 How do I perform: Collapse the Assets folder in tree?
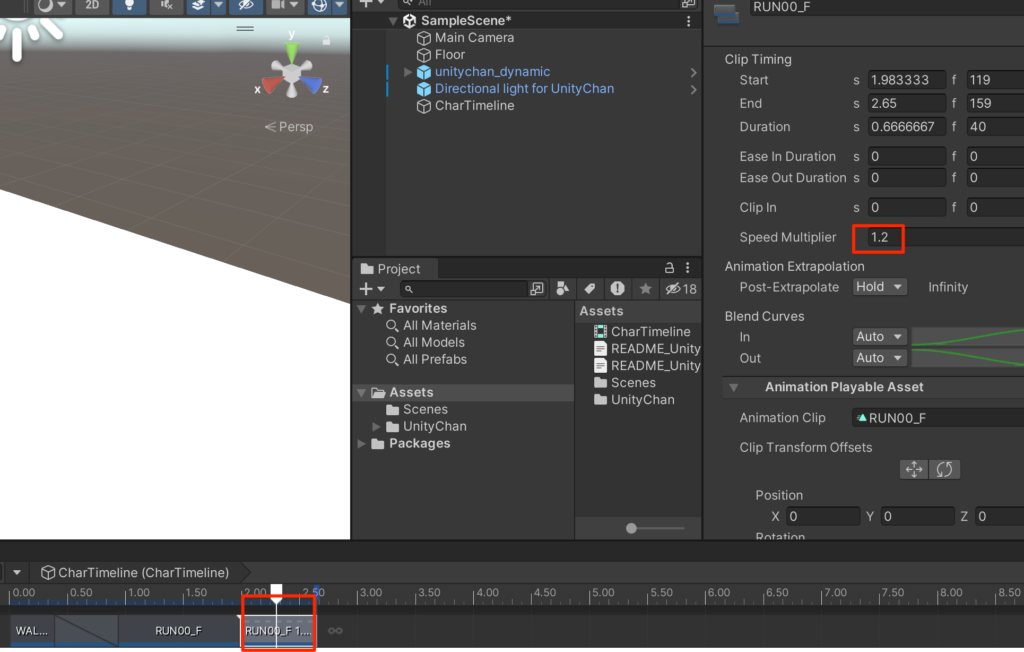point(362,393)
